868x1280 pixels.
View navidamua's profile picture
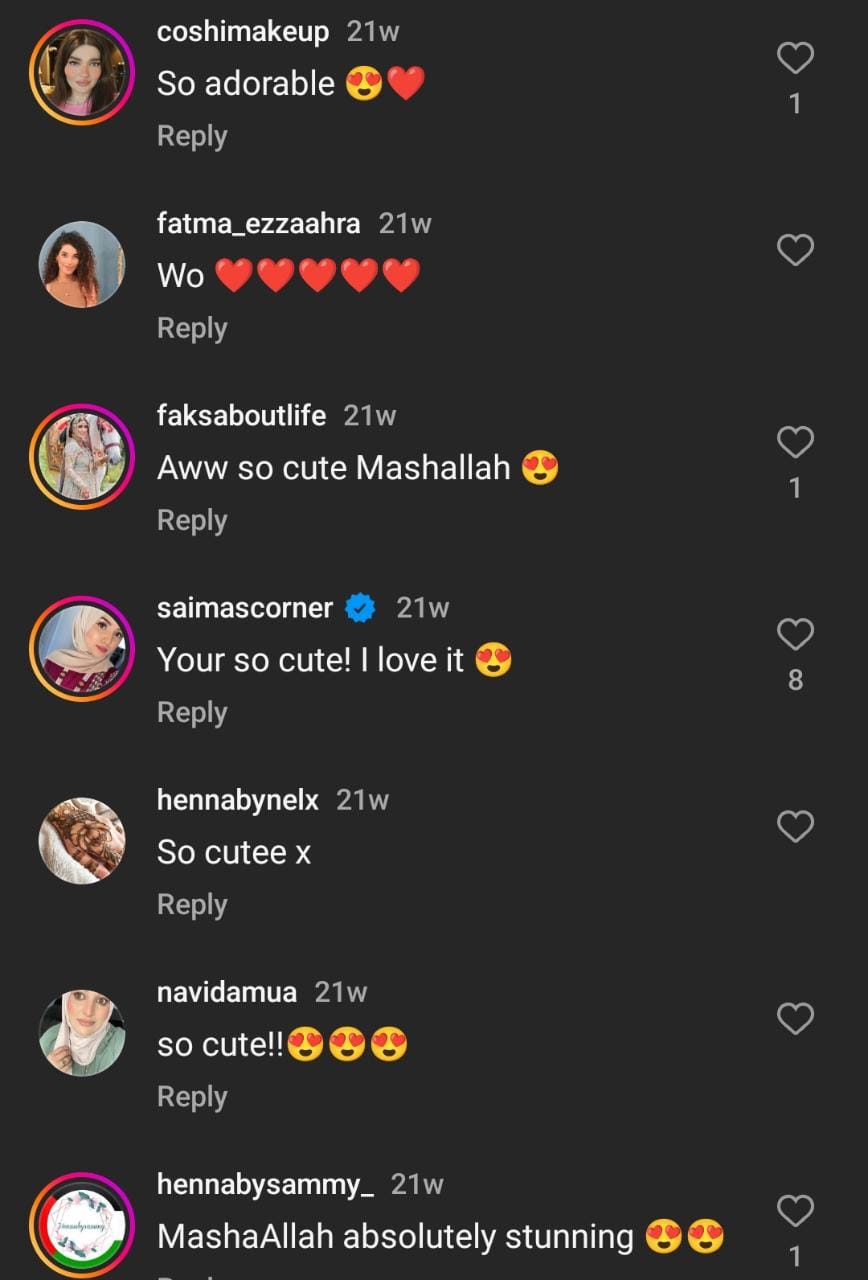pos(82,1032)
